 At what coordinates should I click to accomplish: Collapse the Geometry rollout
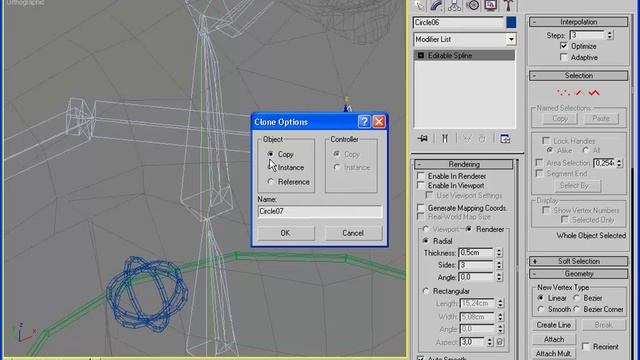pos(578,274)
